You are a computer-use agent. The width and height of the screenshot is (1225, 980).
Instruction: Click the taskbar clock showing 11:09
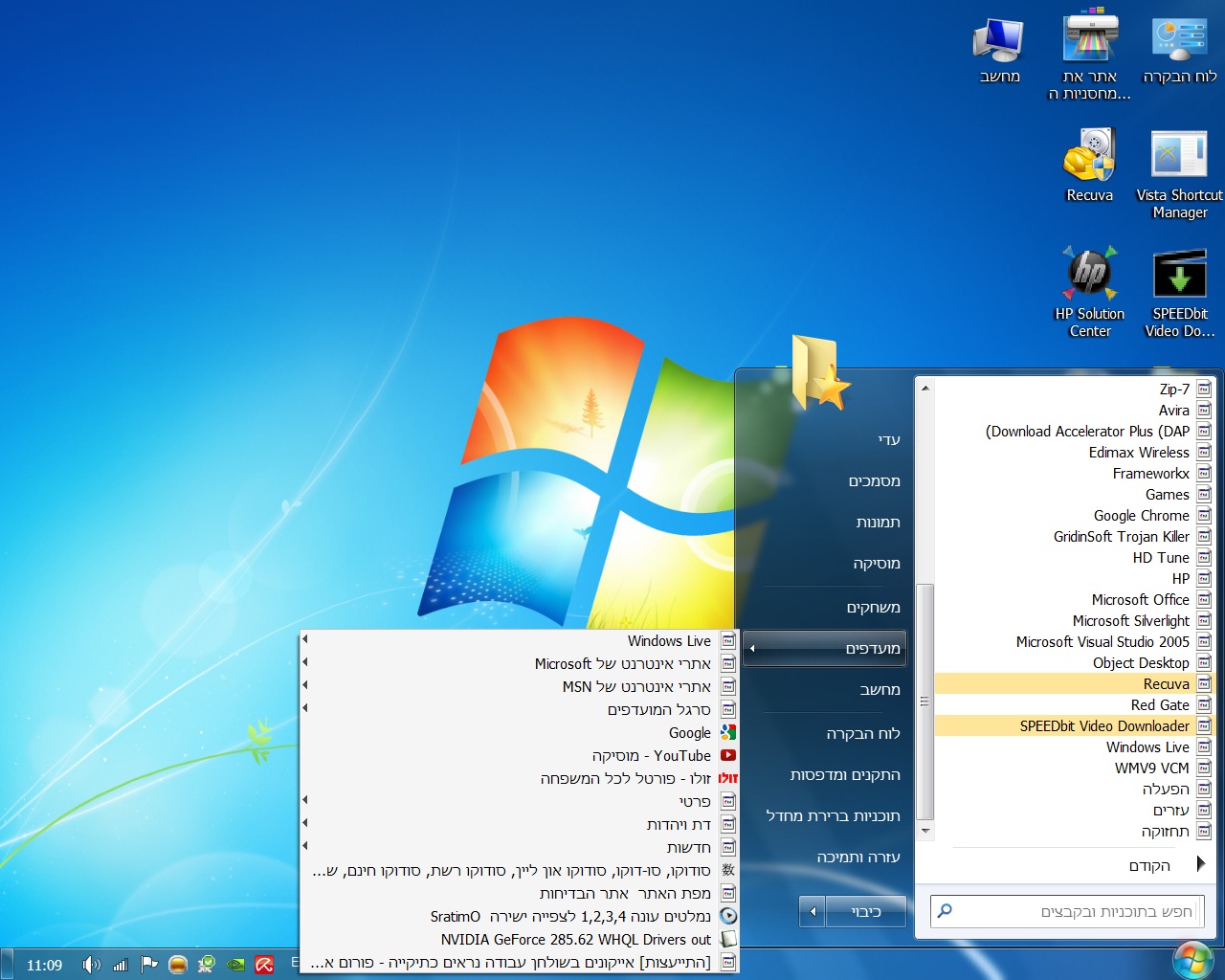(x=44, y=965)
